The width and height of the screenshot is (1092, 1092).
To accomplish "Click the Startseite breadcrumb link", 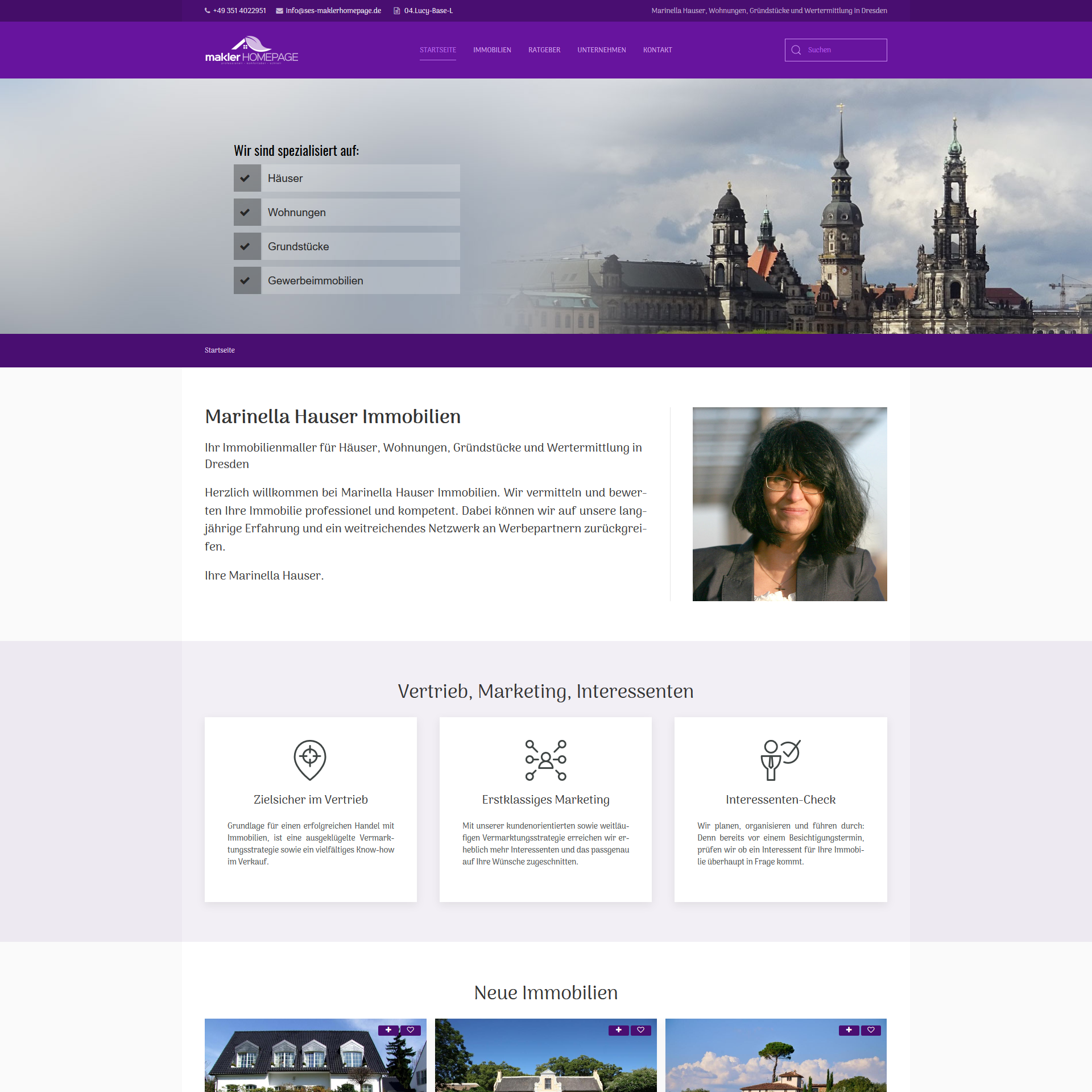I will [x=220, y=350].
